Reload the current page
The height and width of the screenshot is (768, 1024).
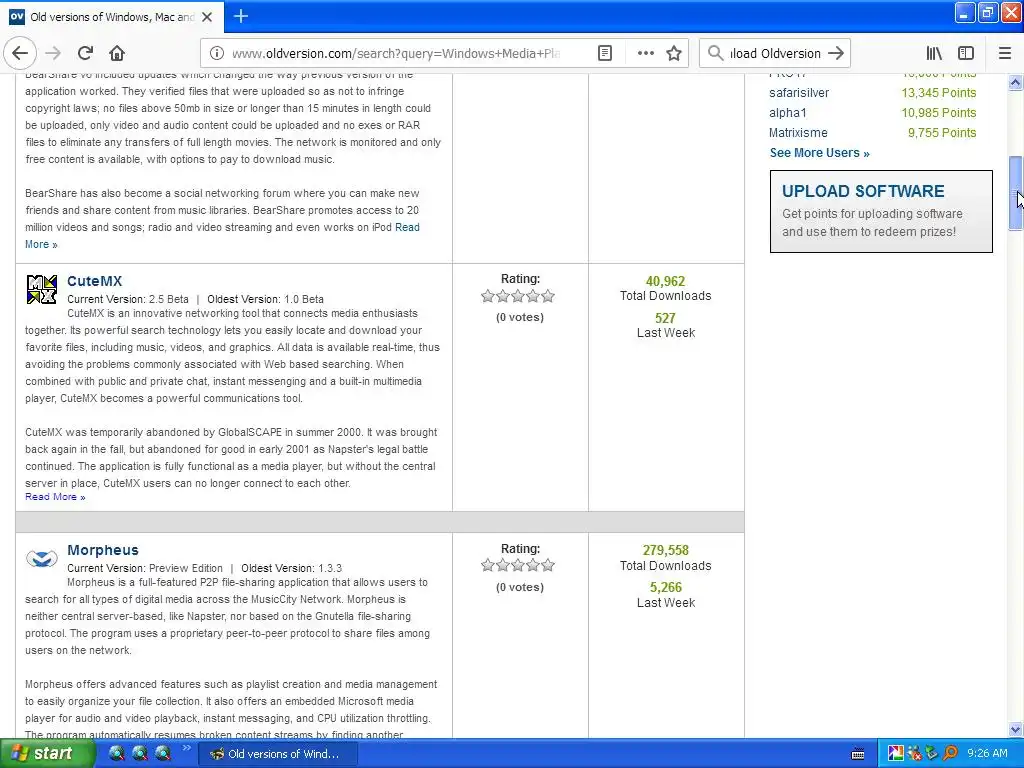coord(85,53)
